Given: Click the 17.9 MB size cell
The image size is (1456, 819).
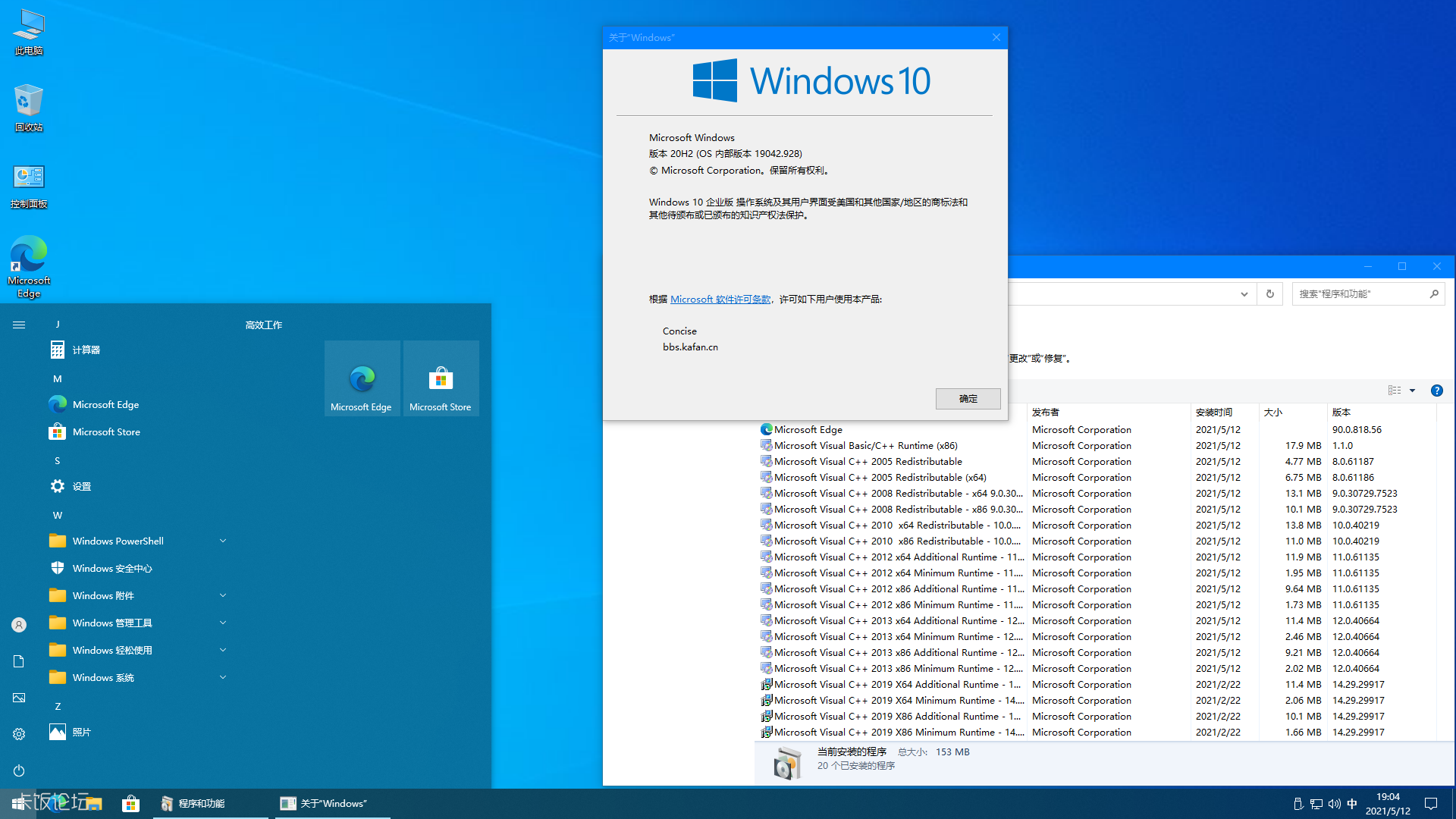Looking at the screenshot, I should click(x=1303, y=445).
